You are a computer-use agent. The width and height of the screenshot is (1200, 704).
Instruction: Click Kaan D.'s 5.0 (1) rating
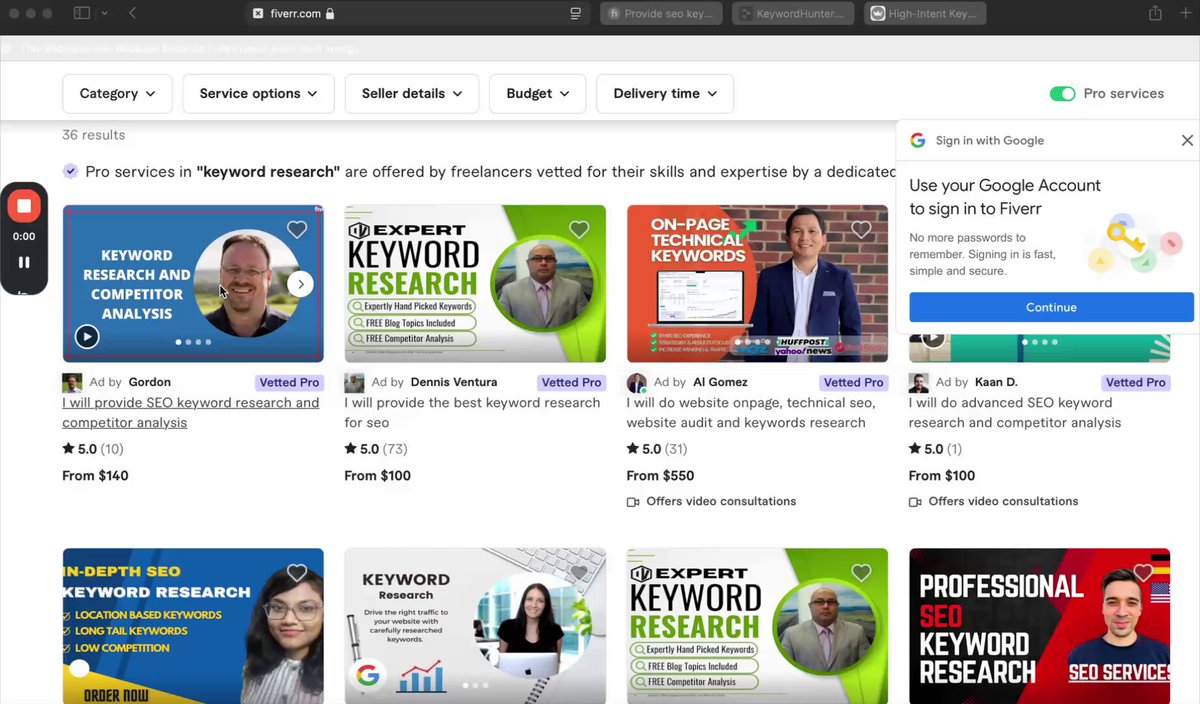coord(935,449)
